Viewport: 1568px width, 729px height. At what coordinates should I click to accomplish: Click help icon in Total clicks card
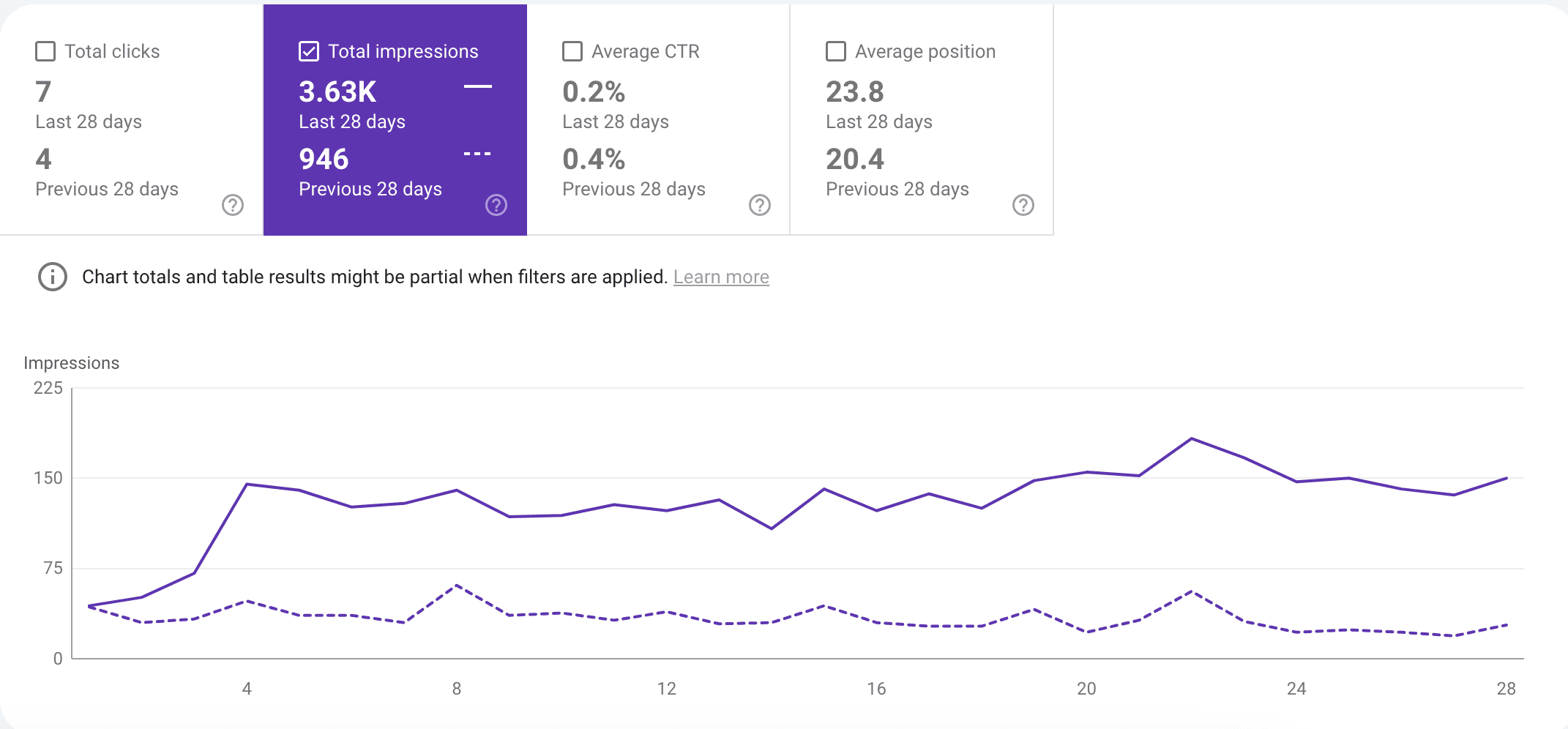coord(233,205)
